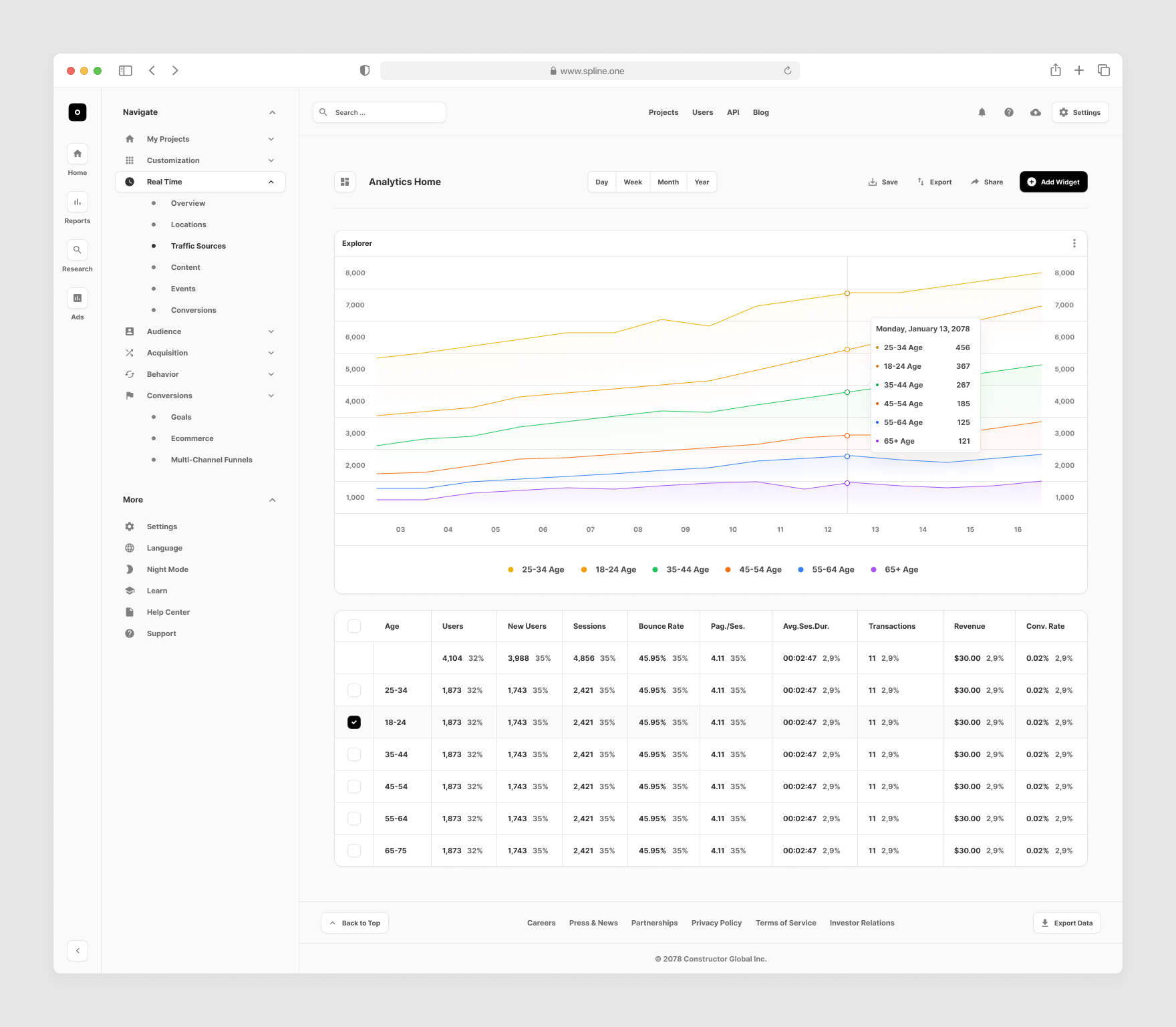Uncheck the 18-24 row checkbox
Screen dimensions: 1176x1027
pyautogui.click(x=354, y=722)
